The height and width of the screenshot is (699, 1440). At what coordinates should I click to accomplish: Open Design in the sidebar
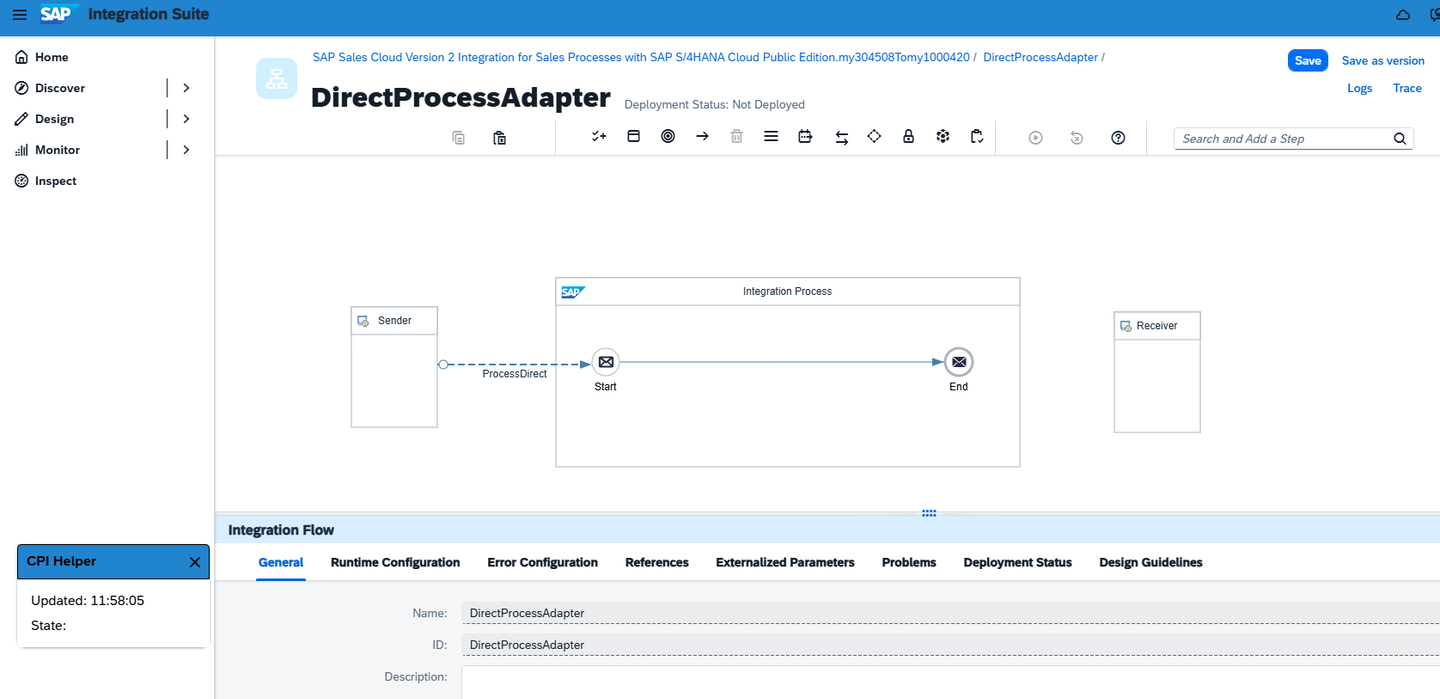[54, 119]
